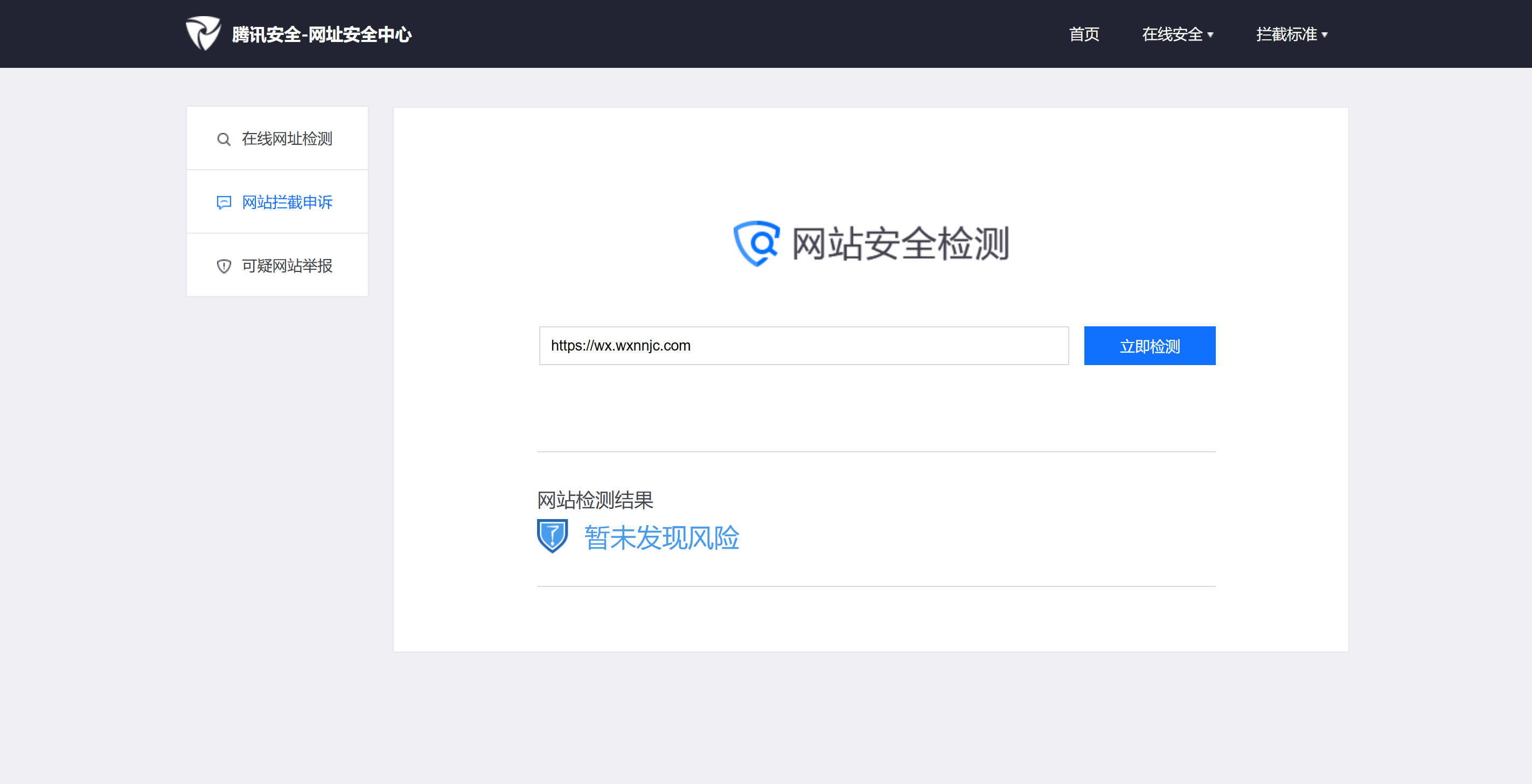Open the 在线安全 navigation menu
The image size is (1532, 784).
(x=1172, y=34)
